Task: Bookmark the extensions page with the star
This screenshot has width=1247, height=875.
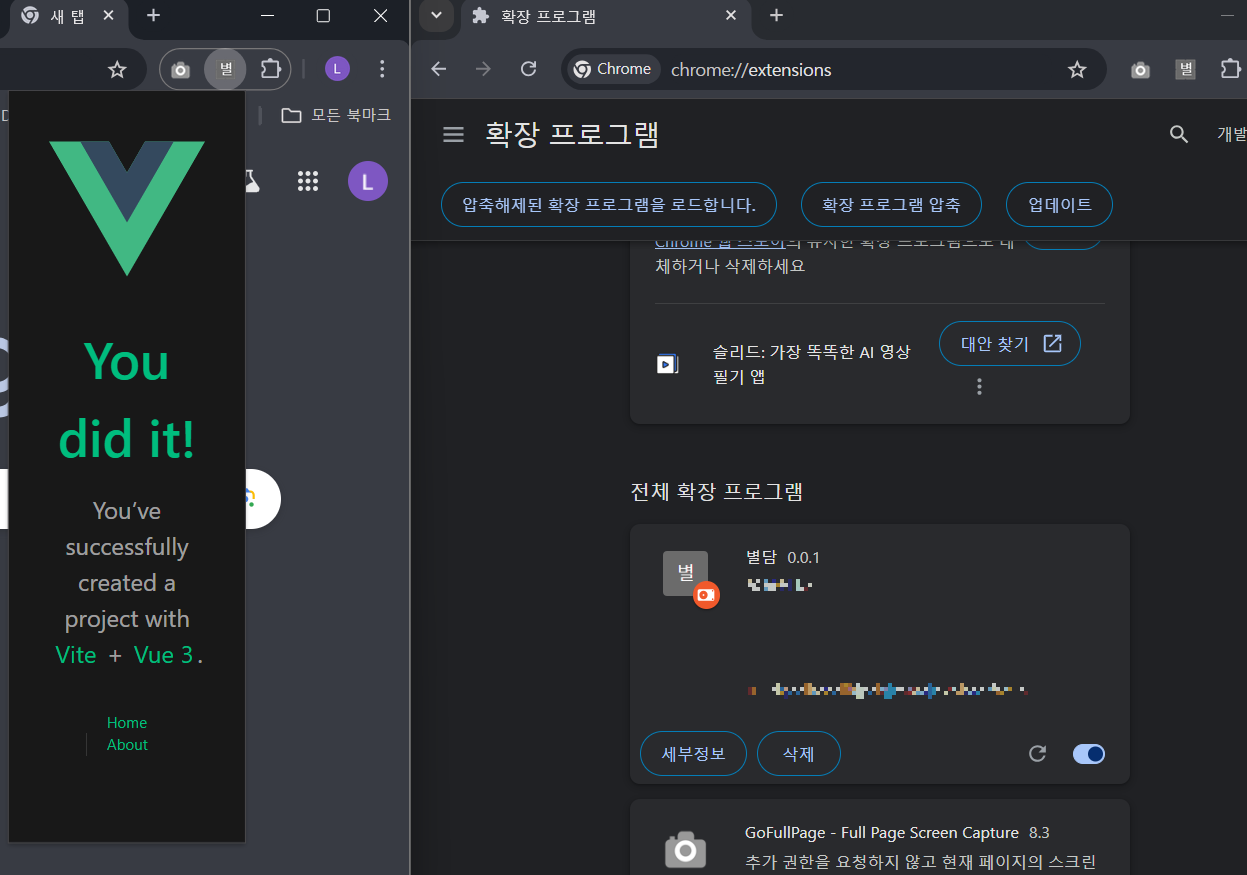Action: pyautogui.click(x=1077, y=69)
